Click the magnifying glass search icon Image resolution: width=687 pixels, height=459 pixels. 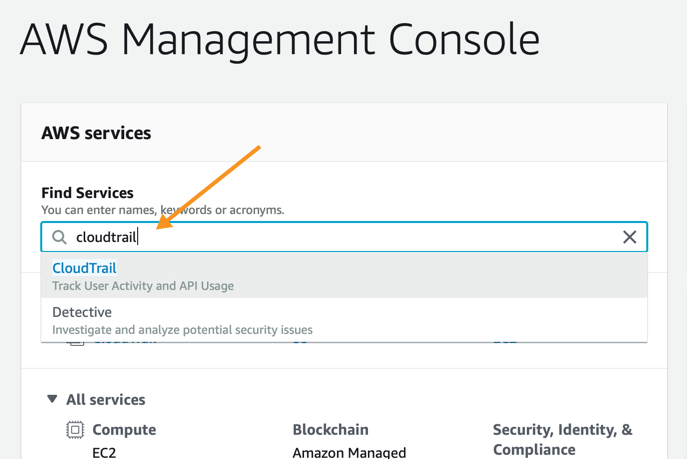coord(59,237)
